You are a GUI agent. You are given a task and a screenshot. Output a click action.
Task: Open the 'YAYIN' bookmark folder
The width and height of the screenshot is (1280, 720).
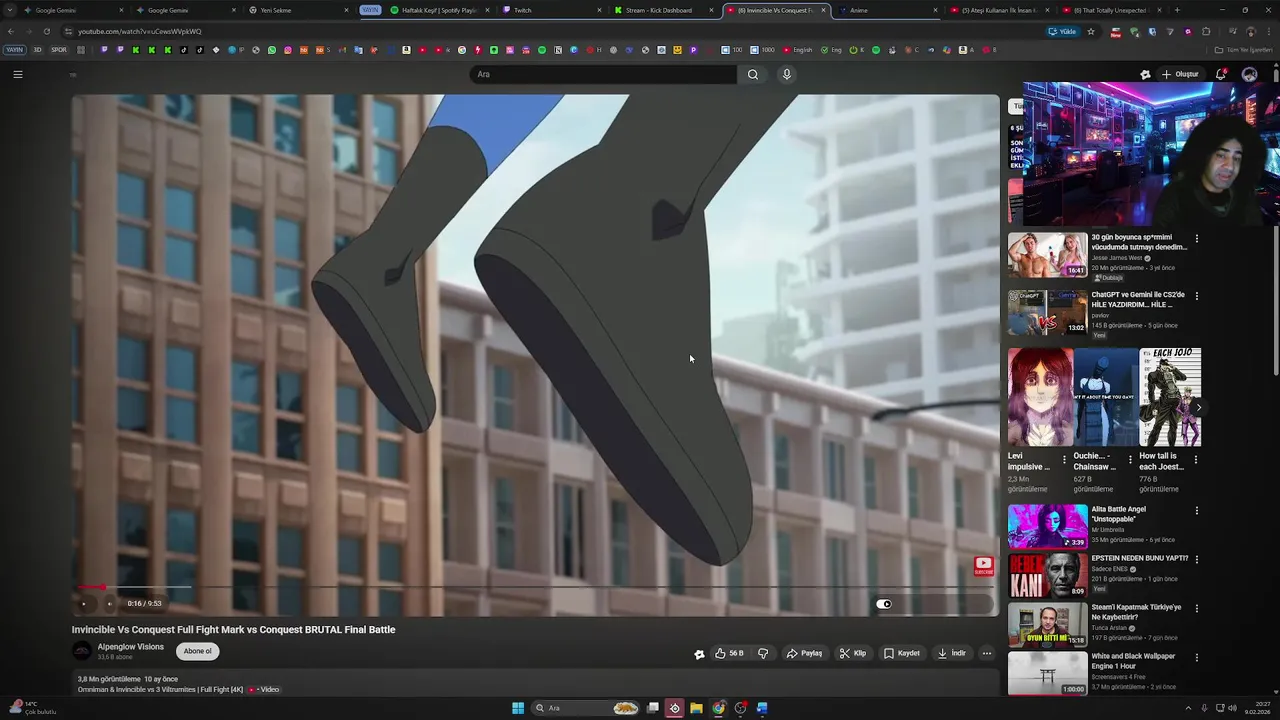pos(14,49)
